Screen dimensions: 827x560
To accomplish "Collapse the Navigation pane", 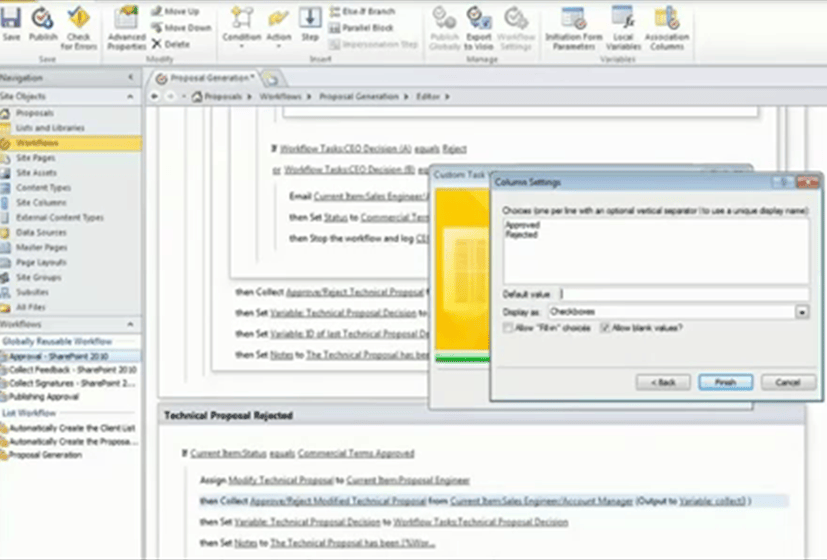I will coord(130,78).
